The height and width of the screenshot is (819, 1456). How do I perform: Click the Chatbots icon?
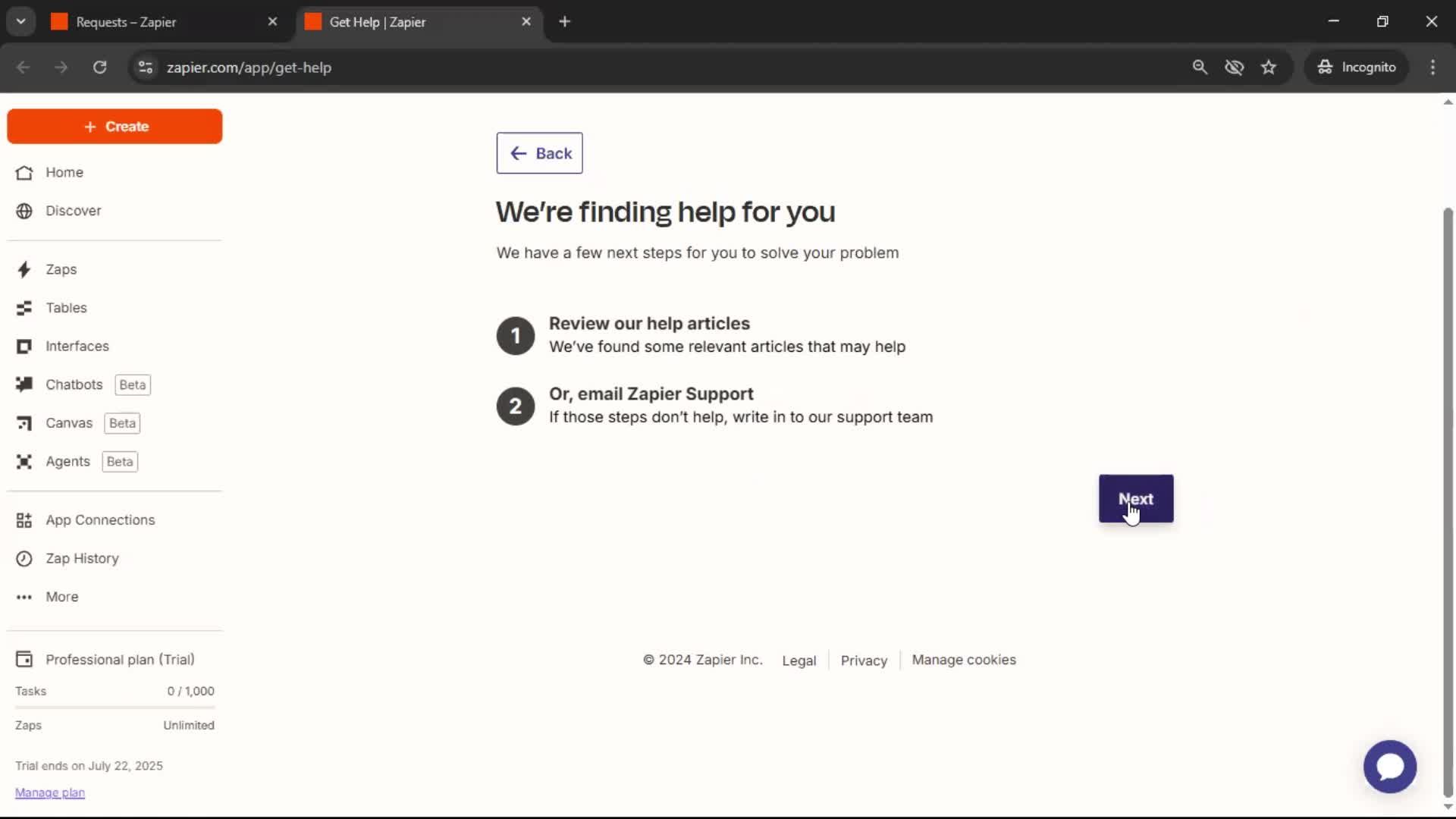(24, 384)
